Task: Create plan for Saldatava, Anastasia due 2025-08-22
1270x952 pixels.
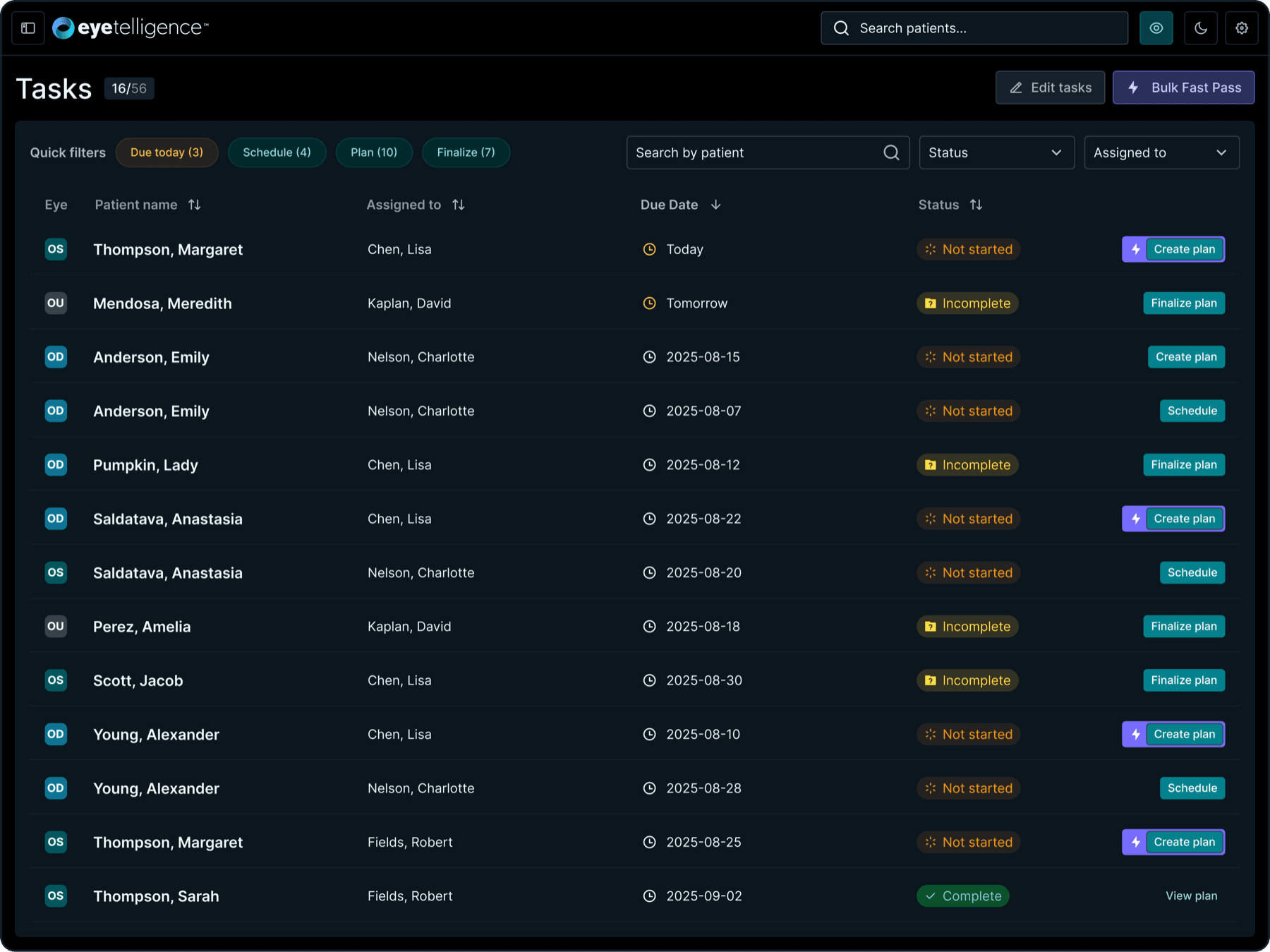Action: pos(1185,519)
